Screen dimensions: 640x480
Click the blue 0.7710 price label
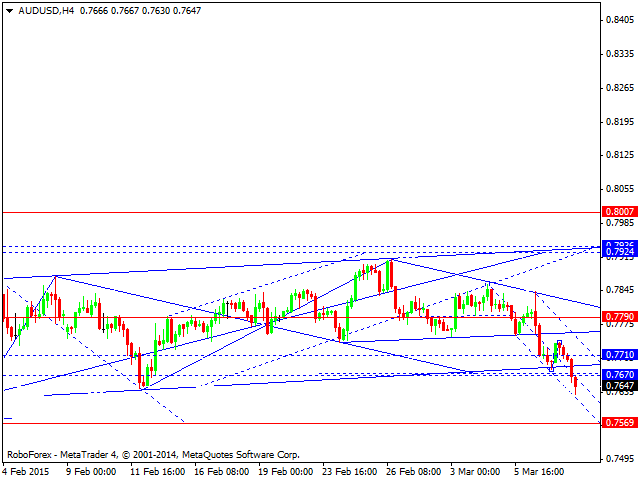pyautogui.click(x=620, y=355)
